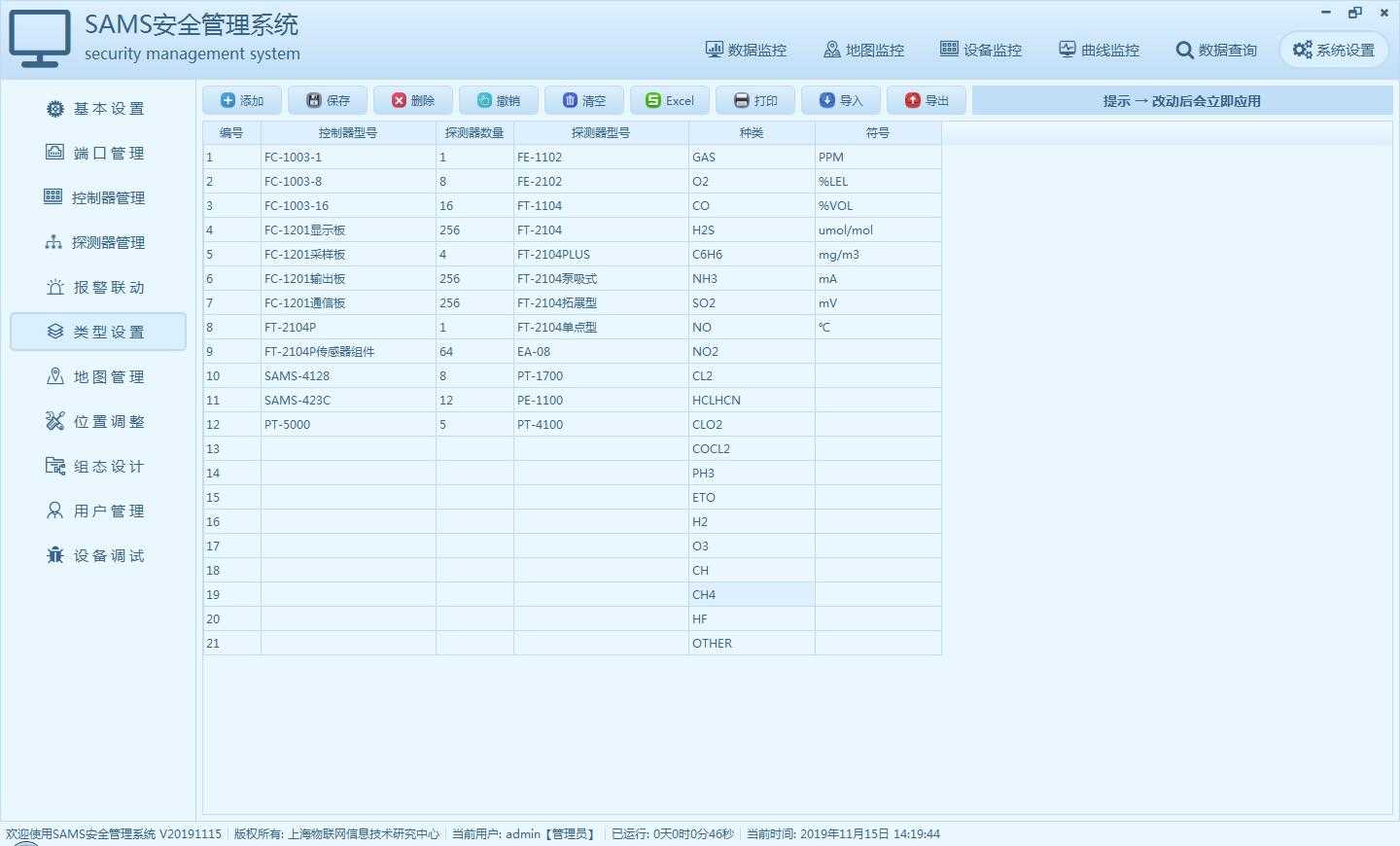The image size is (1400, 846).
Task: Click the 控制器型号 column header
Action: pyautogui.click(x=348, y=132)
